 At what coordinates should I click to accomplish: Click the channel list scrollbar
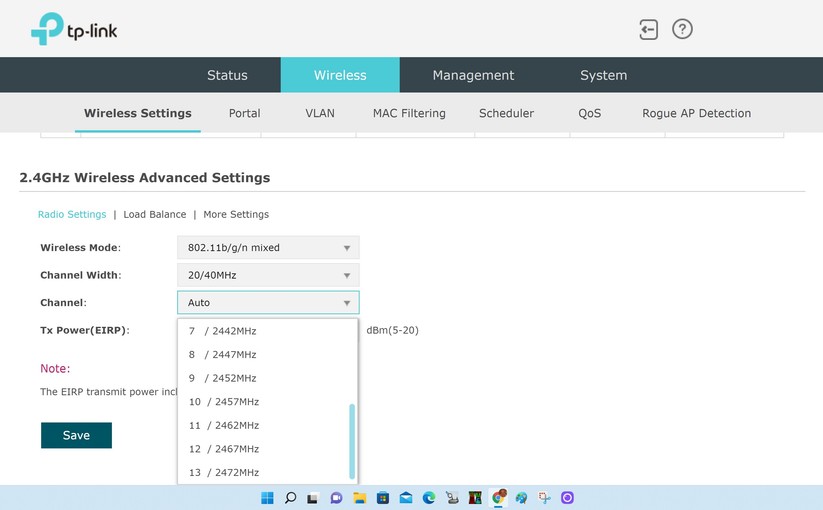[352, 440]
